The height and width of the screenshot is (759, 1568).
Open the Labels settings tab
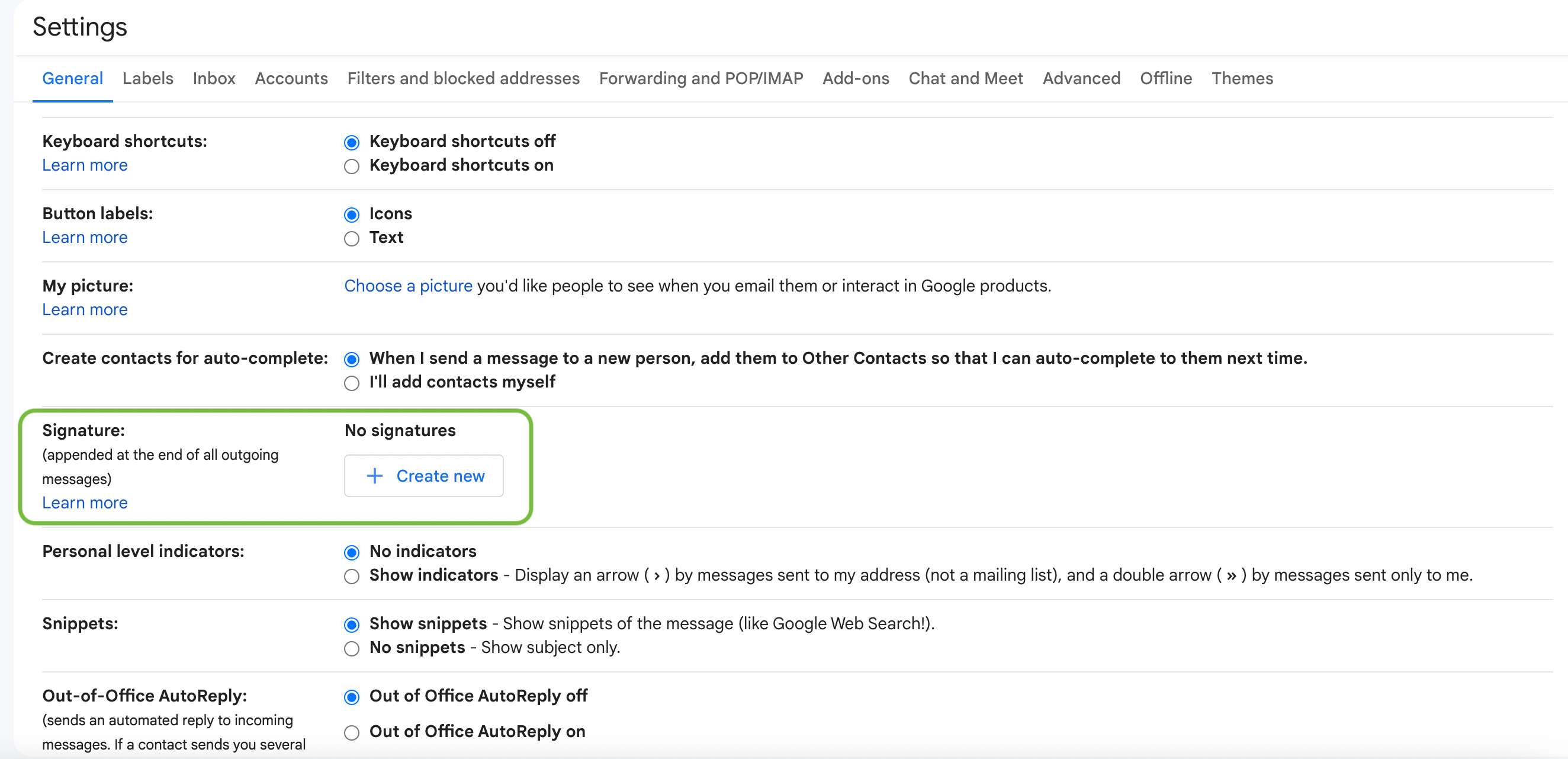tap(147, 78)
